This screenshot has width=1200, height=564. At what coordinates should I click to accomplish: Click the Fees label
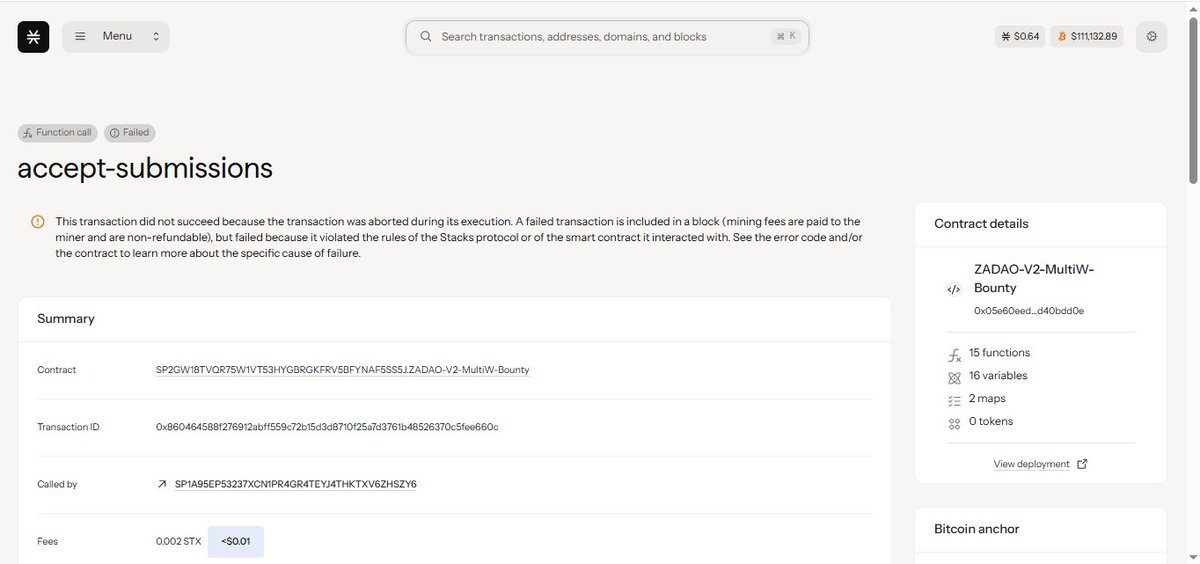point(47,541)
